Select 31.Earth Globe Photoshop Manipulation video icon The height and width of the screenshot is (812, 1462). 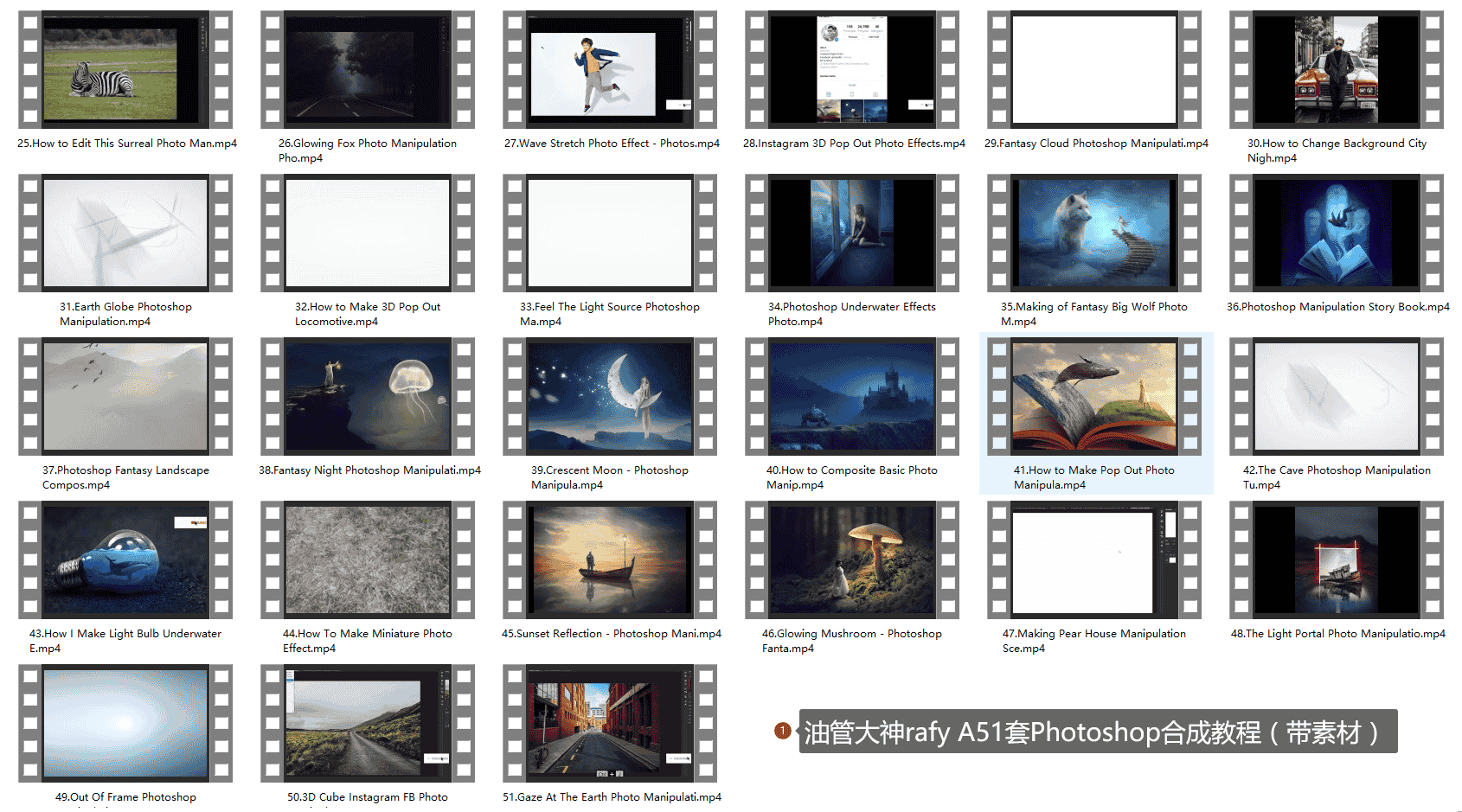pyautogui.click(x=125, y=233)
